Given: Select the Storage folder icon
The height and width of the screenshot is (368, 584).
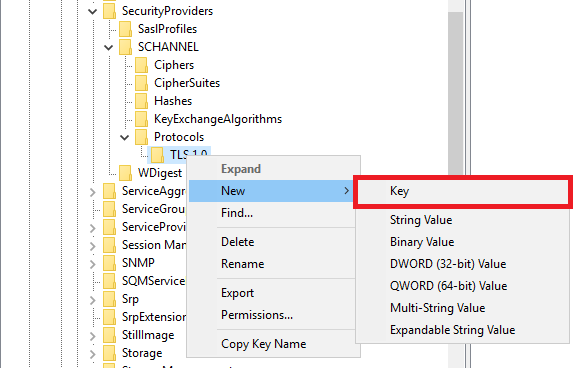Looking at the screenshot, I should tap(110, 353).
